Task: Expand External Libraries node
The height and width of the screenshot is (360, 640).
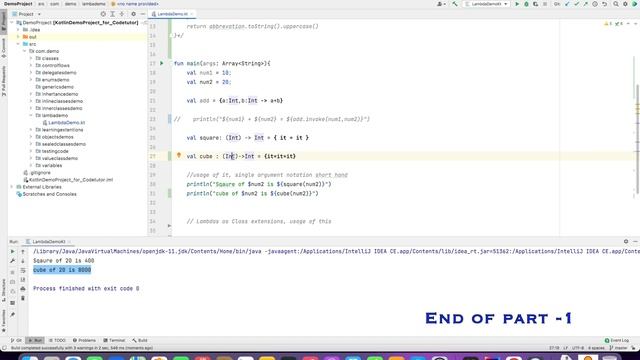Action: pyautogui.click(x=12, y=187)
